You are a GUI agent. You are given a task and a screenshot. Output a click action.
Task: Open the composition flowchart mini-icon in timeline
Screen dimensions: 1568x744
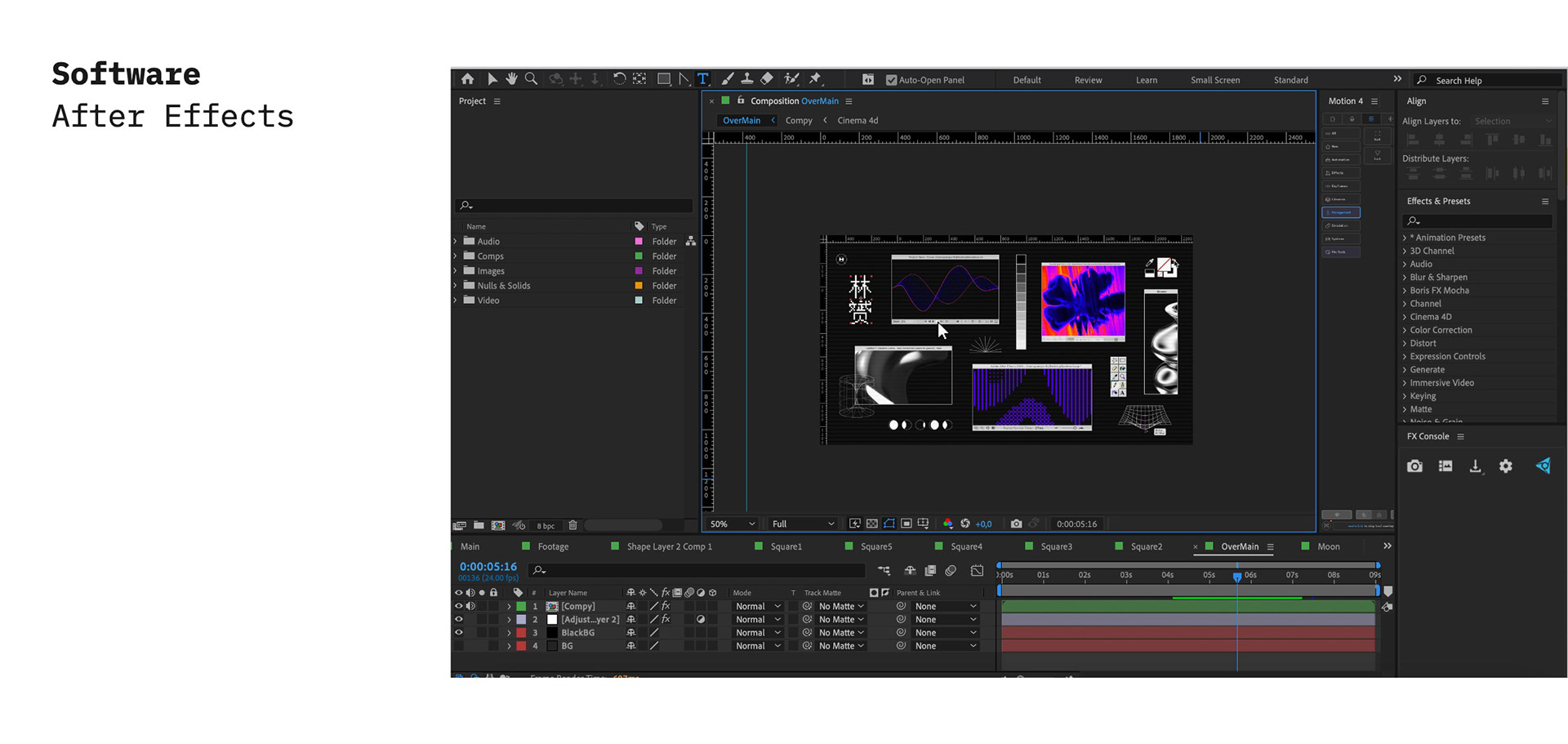click(x=884, y=570)
